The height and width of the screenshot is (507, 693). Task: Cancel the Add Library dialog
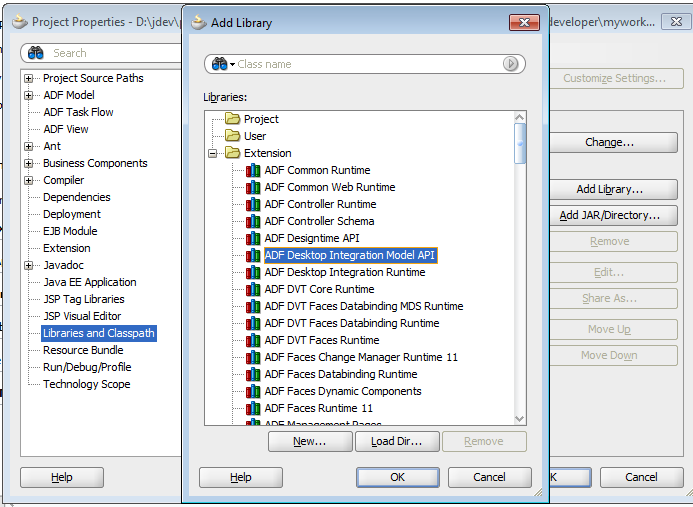pos(489,477)
